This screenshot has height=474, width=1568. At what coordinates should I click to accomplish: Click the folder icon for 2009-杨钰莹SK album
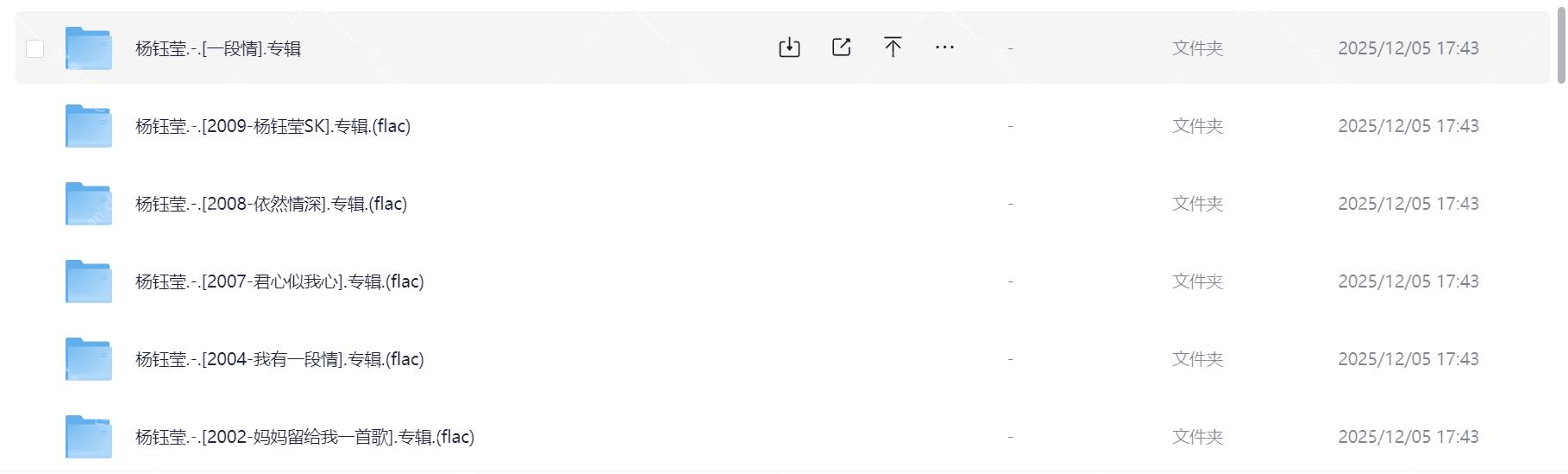(x=89, y=126)
